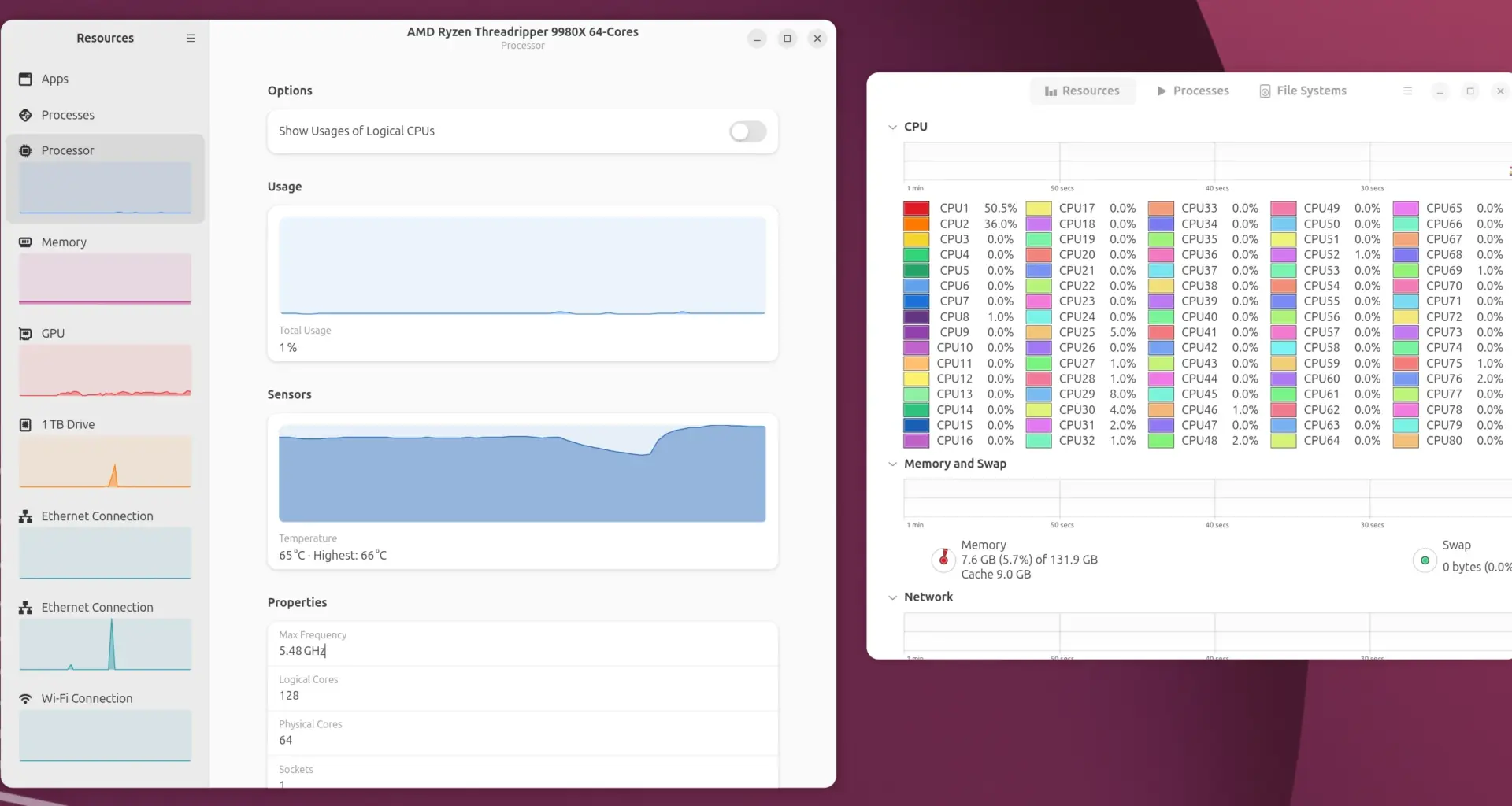Click the Processor chip icon in sidebar

click(25, 150)
